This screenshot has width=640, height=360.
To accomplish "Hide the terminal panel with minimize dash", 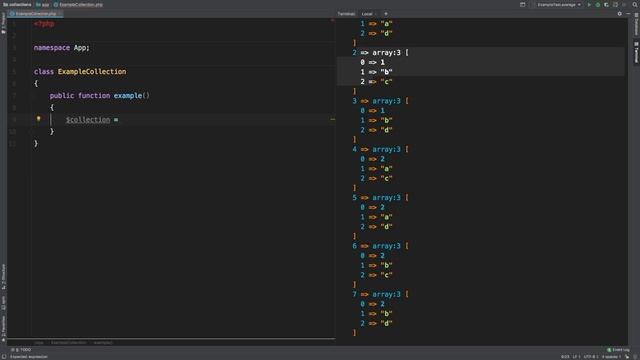I will [x=628, y=13].
